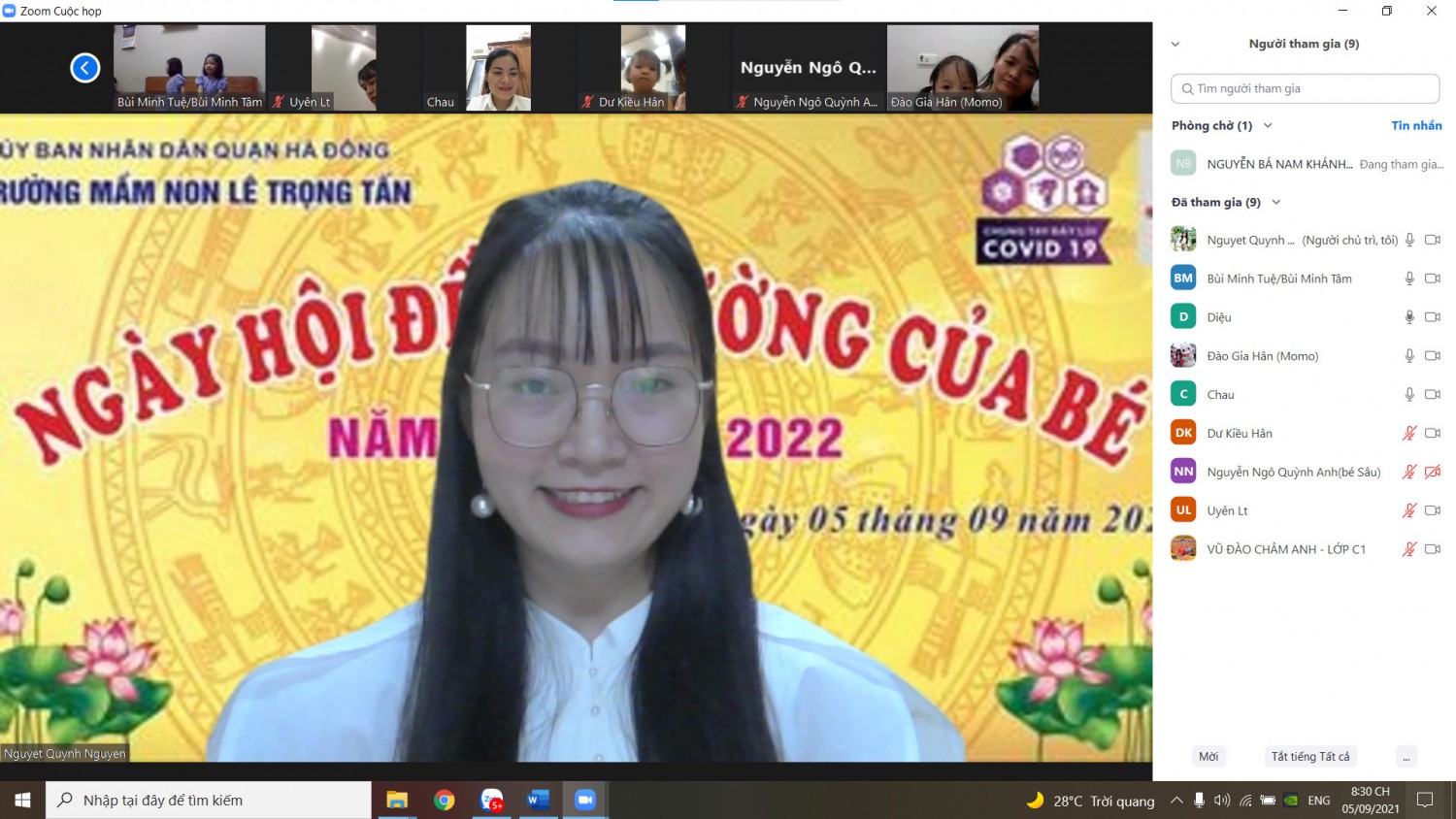The width and height of the screenshot is (1456, 819).
Task: Click the Tắt tiếng Tất cả button
Action: 1309,757
